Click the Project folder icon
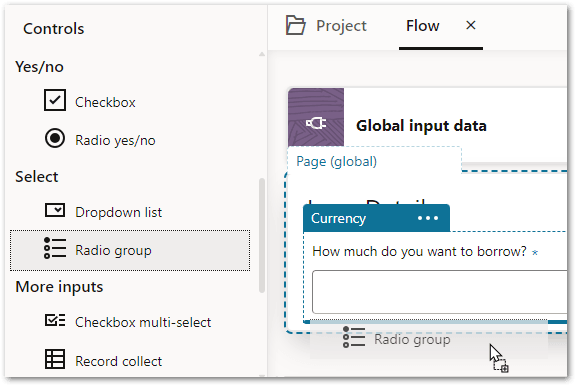 (296, 25)
